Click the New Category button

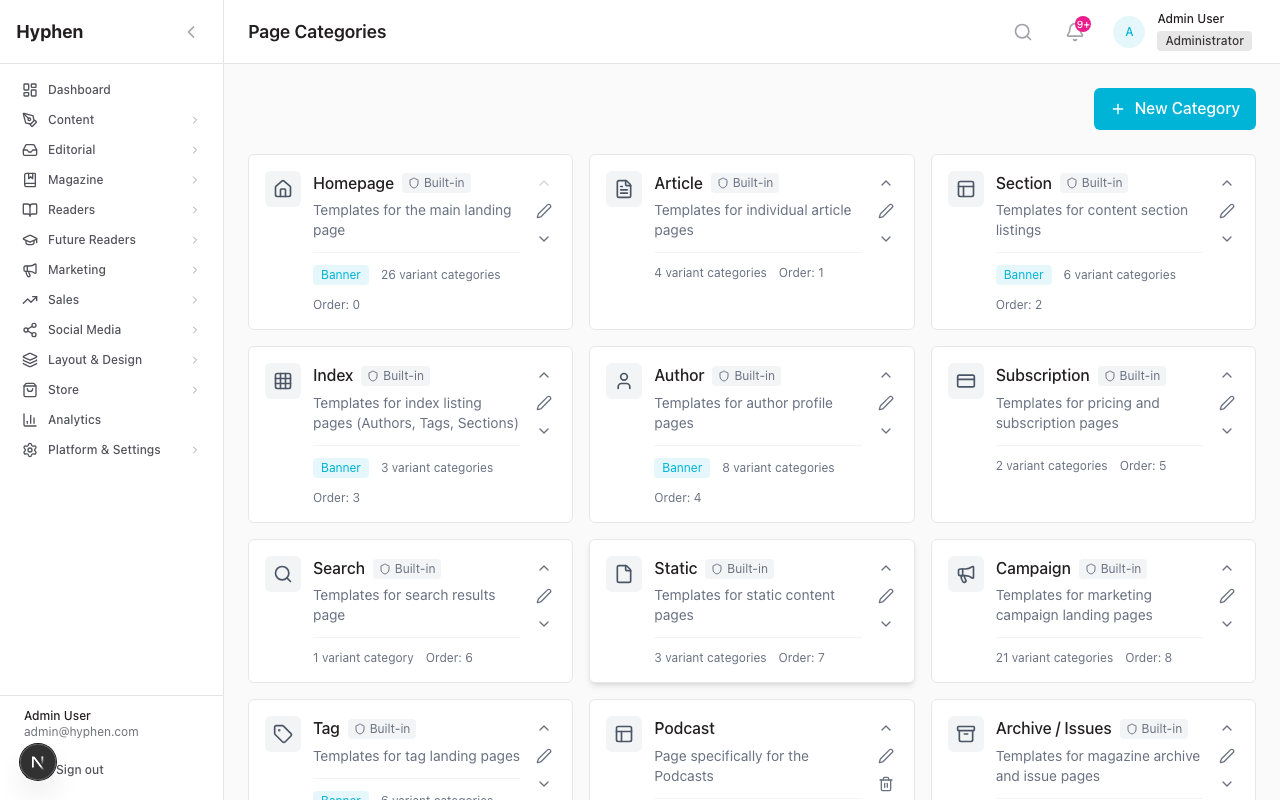pos(1174,108)
